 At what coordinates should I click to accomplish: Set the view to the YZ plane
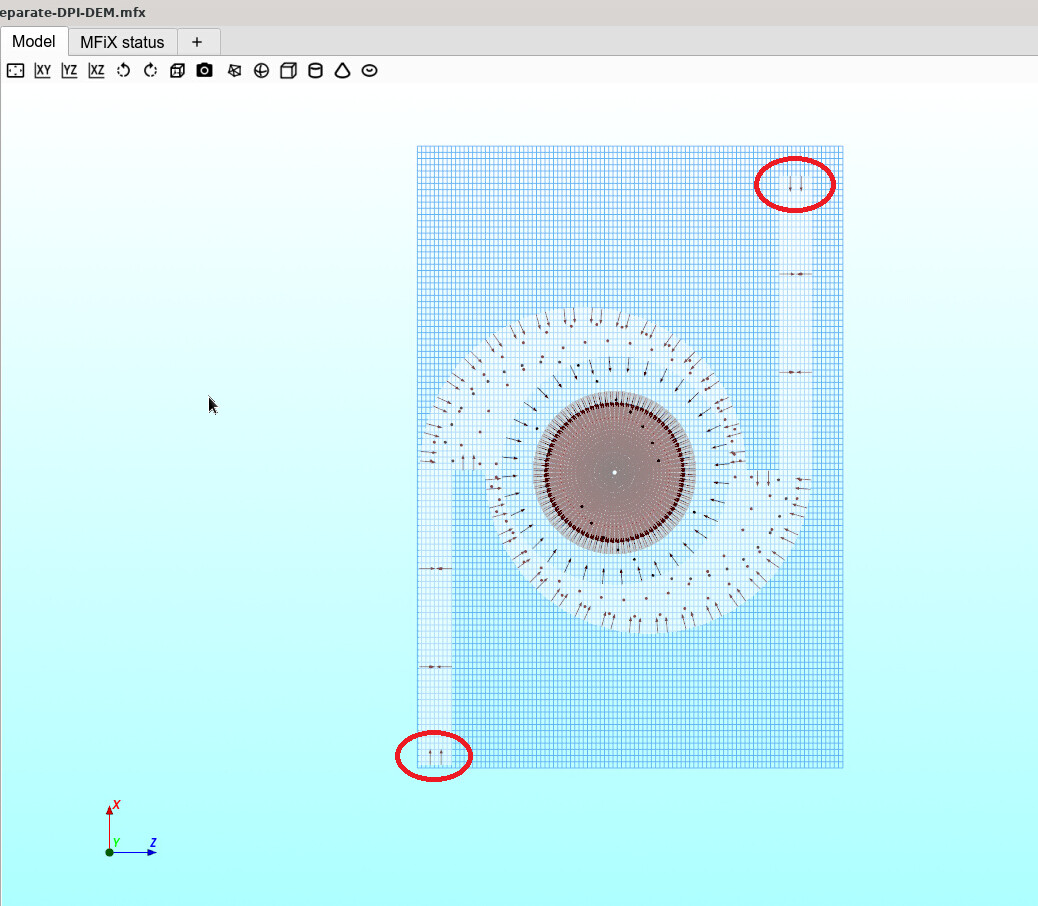(x=69, y=71)
